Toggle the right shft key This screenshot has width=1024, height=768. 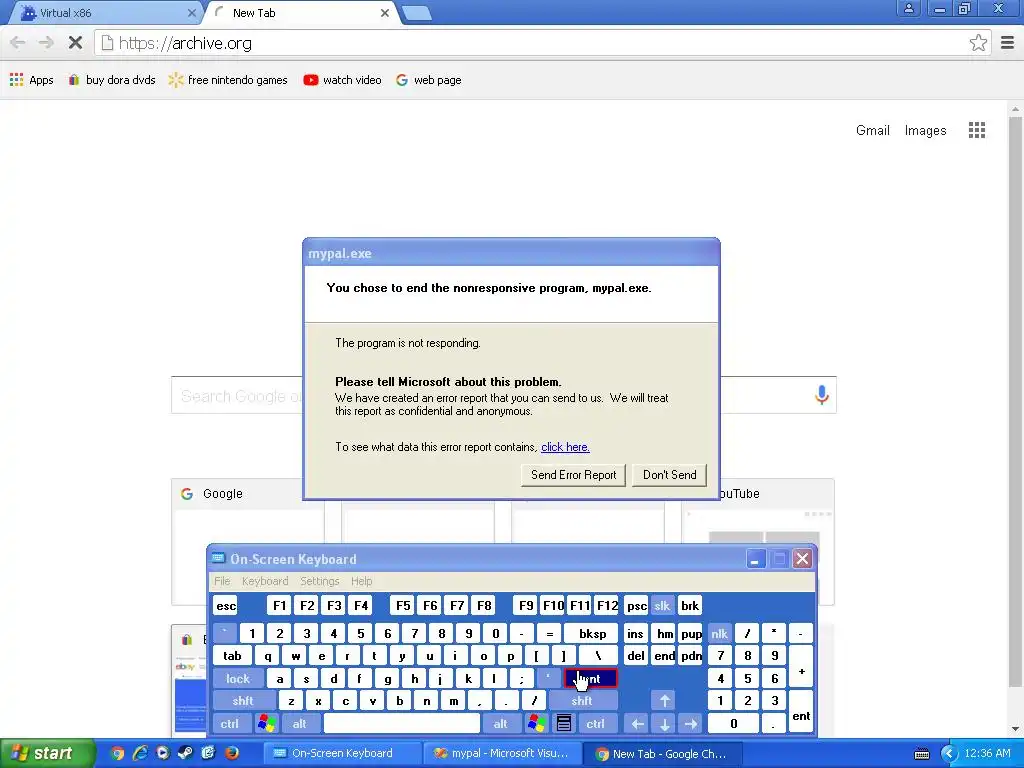[x=582, y=701]
